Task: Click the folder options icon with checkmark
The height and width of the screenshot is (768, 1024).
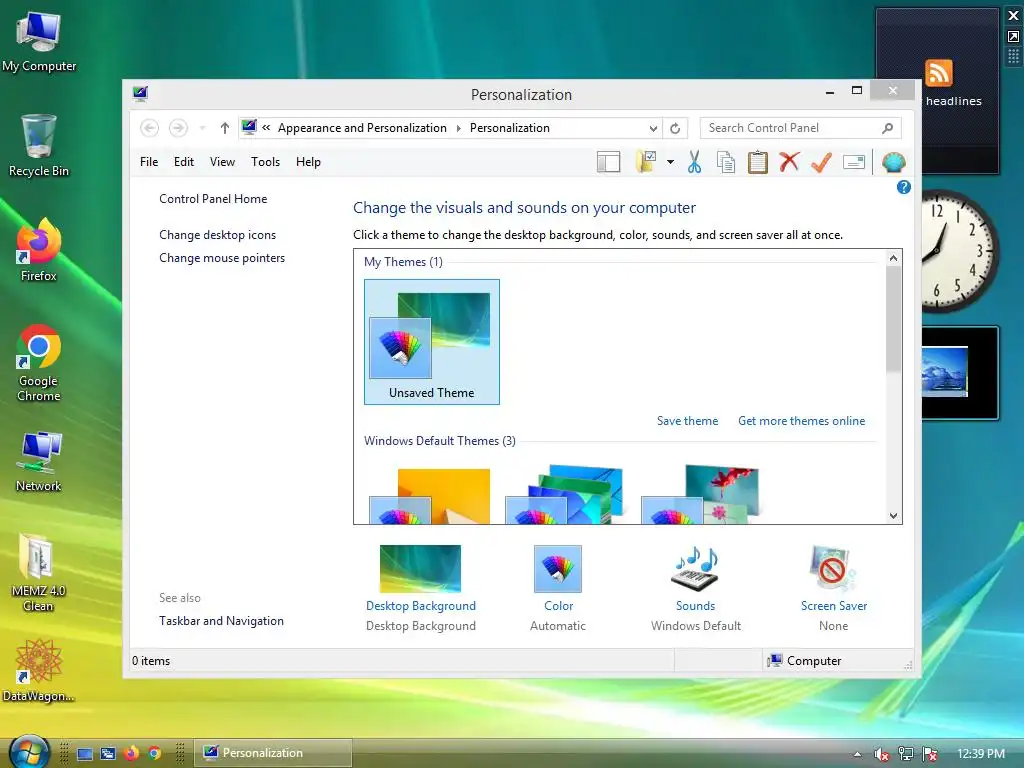Action: (x=646, y=161)
